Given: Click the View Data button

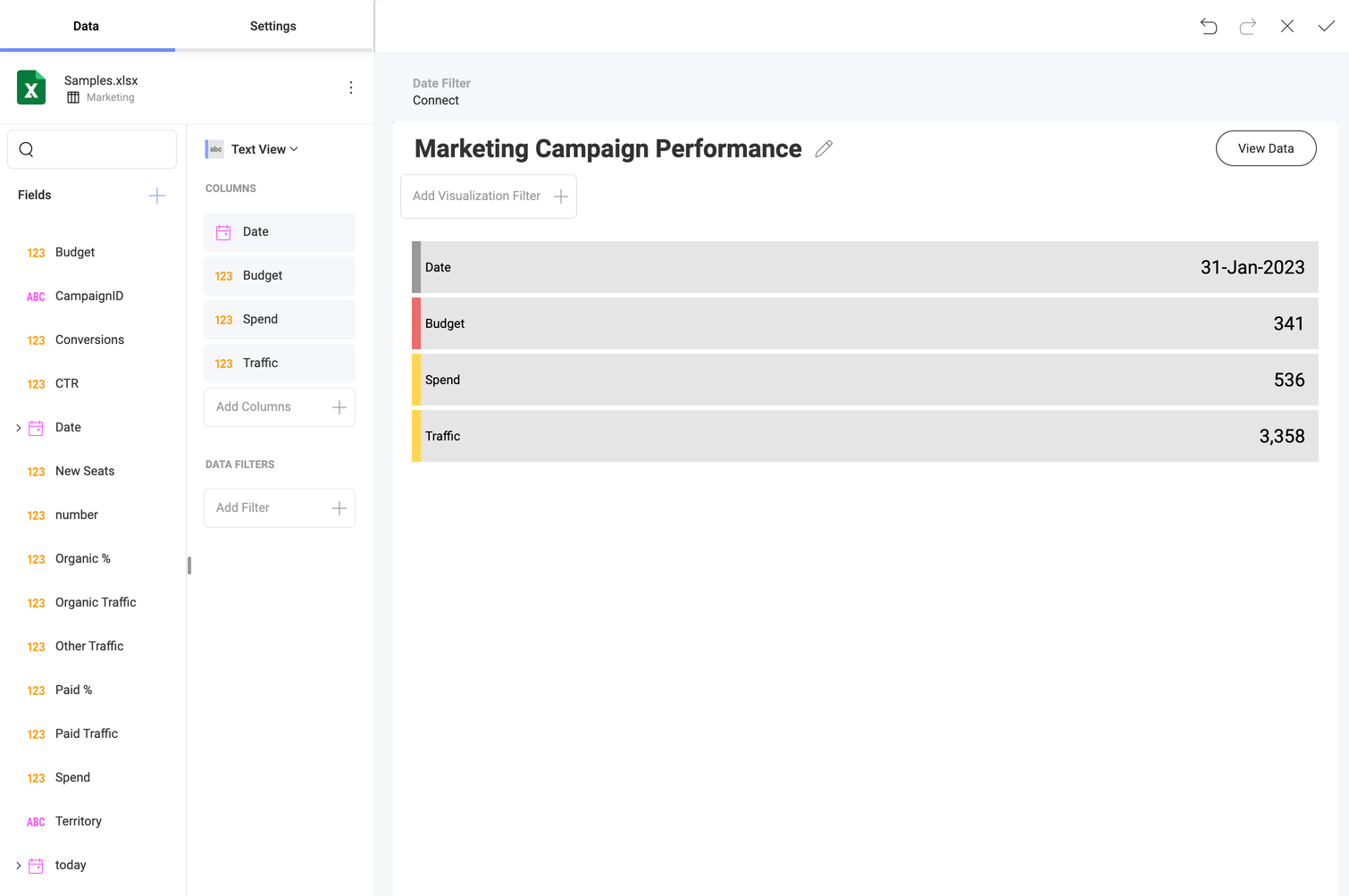Looking at the screenshot, I should [x=1266, y=148].
